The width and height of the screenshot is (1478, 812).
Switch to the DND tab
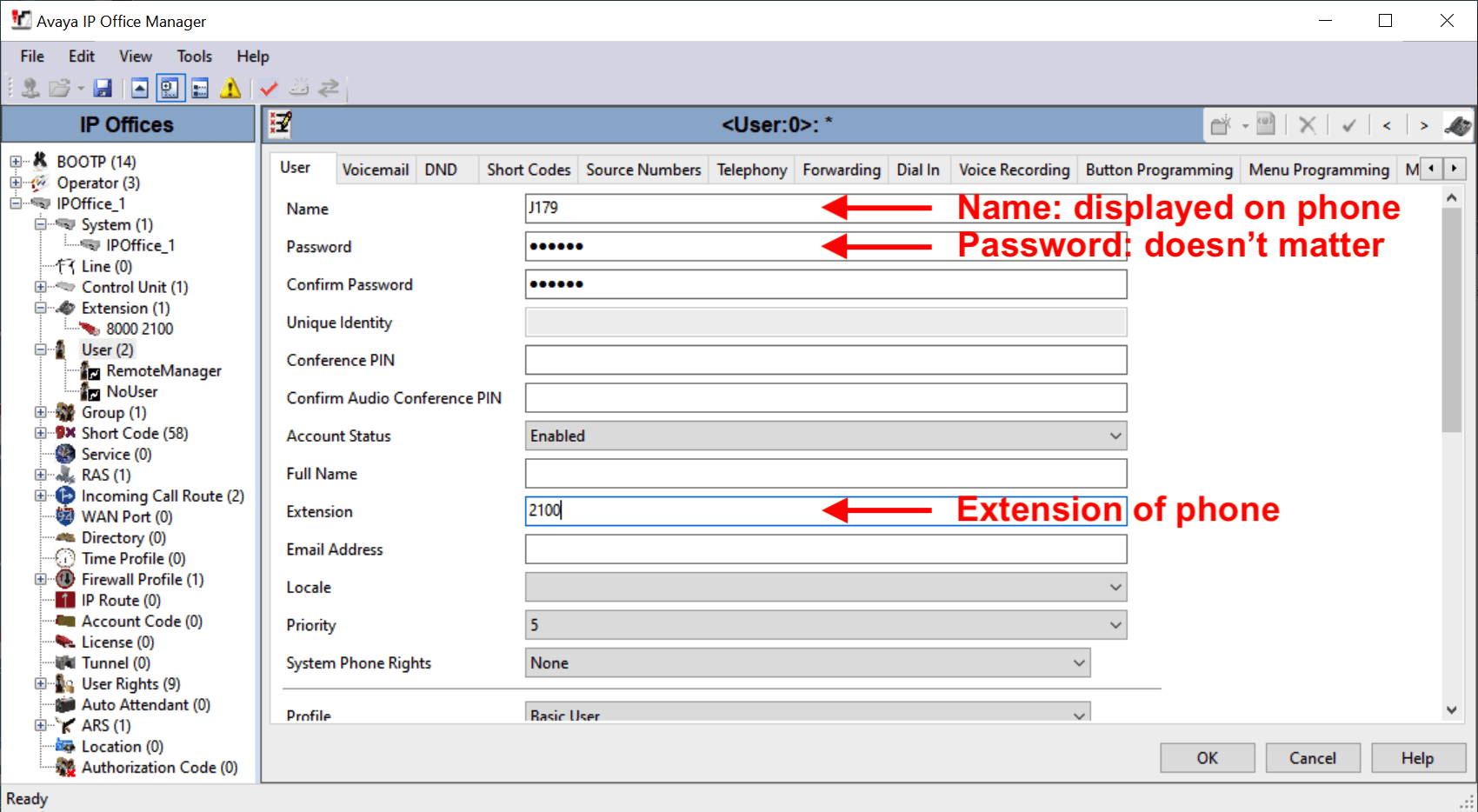coord(441,170)
